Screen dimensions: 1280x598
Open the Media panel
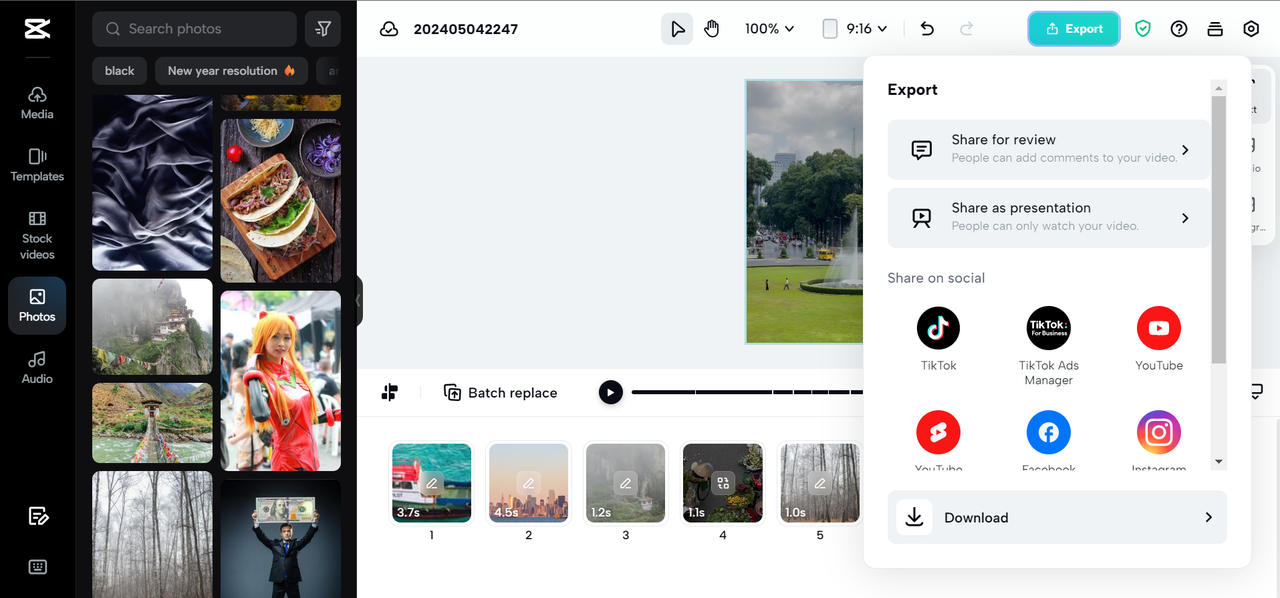click(x=37, y=102)
